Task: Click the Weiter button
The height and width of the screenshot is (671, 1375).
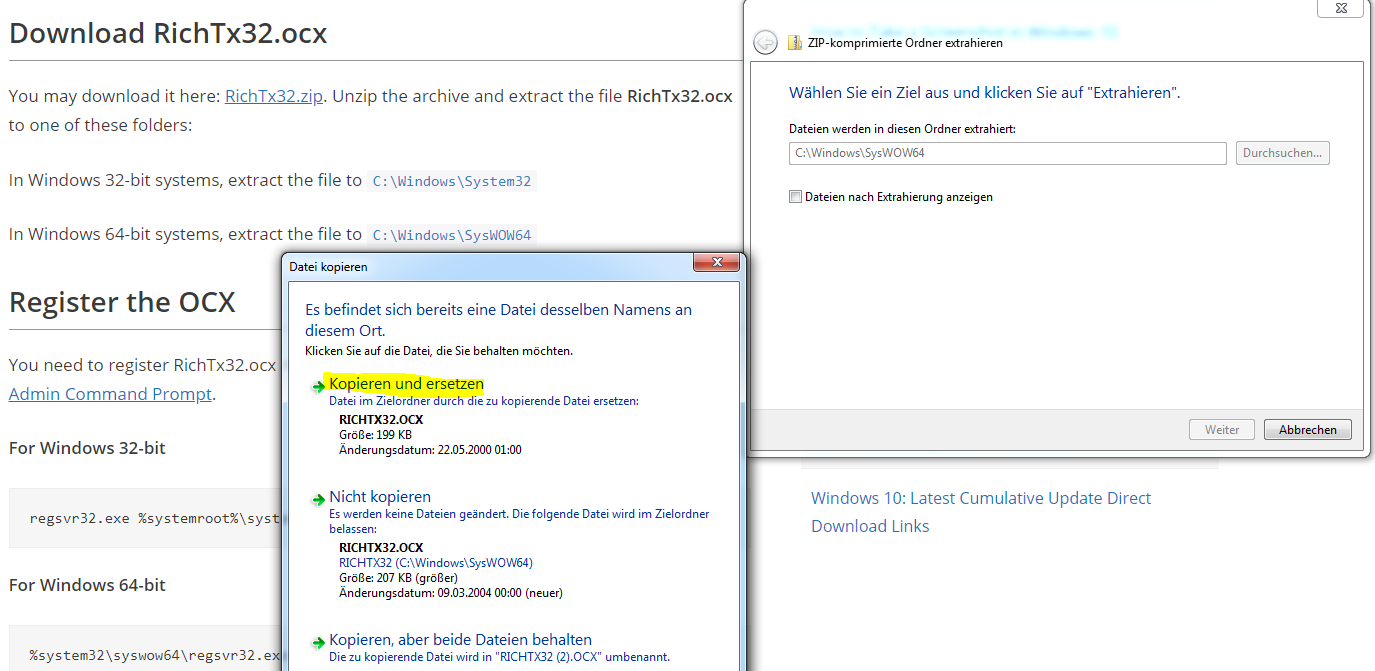Action: tap(1222, 429)
